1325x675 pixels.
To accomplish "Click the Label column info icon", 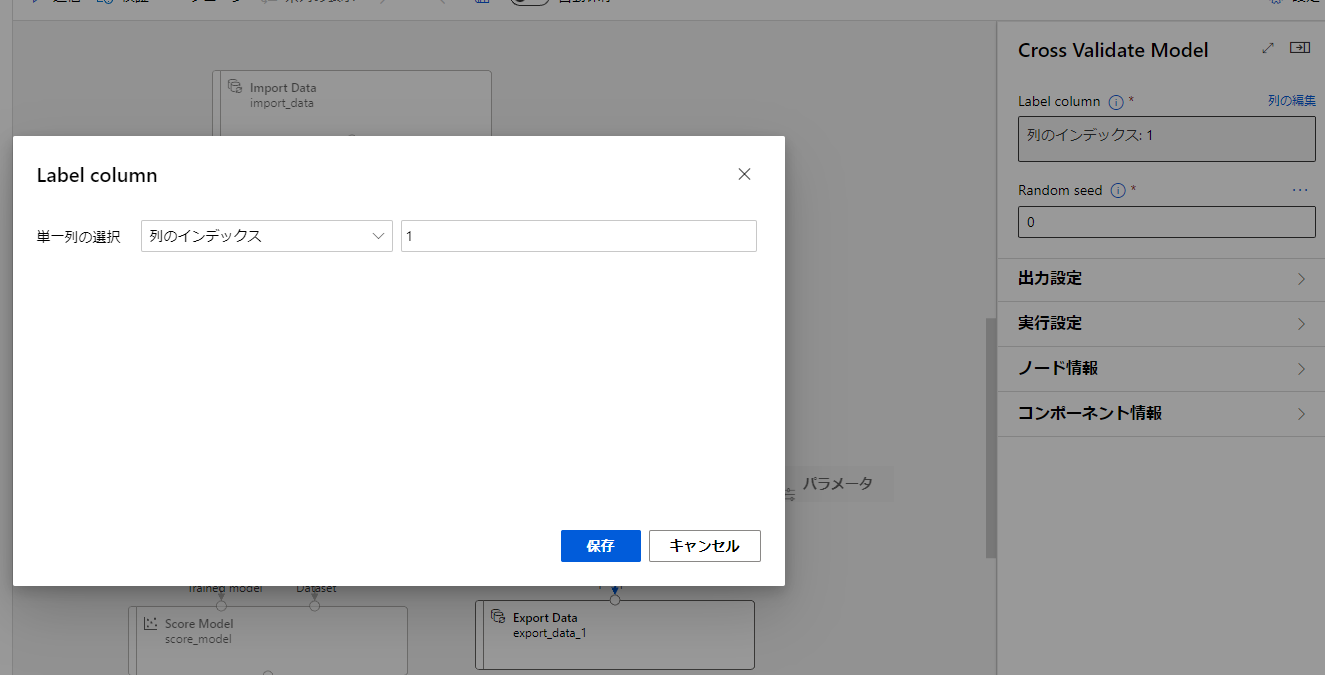I will coord(1117,102).
